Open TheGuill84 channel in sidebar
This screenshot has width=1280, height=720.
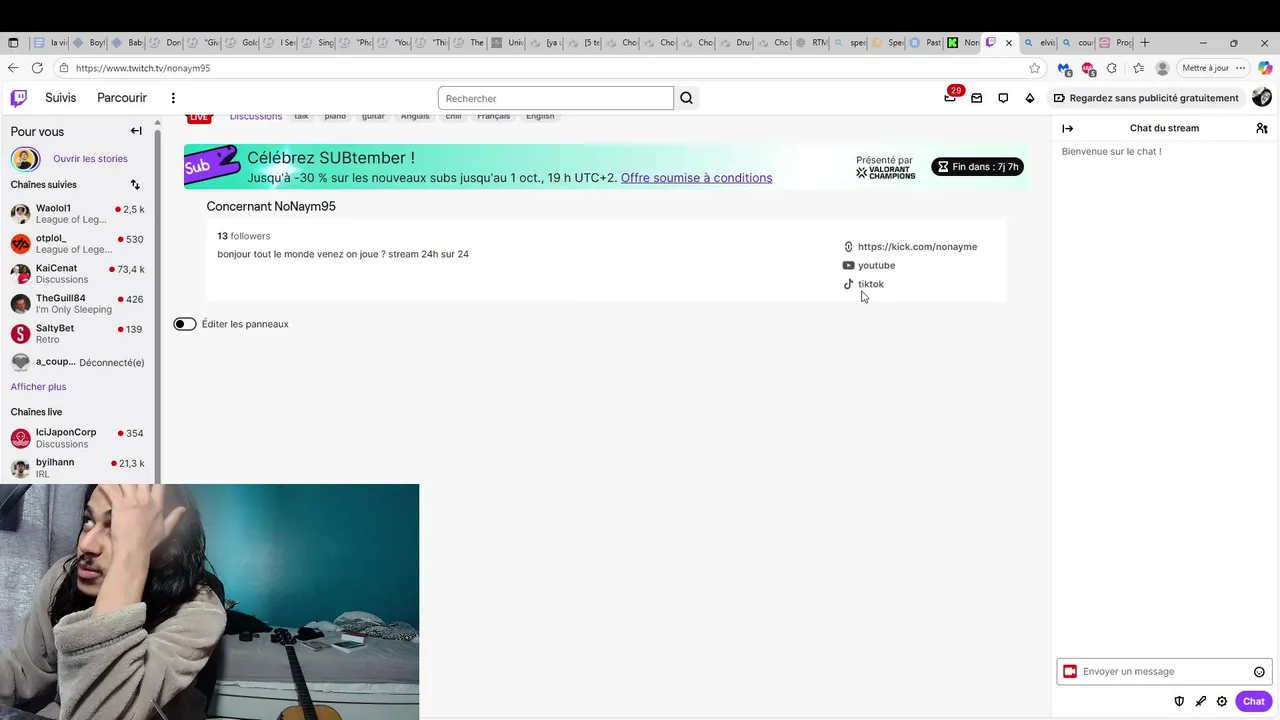click(78, 304)
